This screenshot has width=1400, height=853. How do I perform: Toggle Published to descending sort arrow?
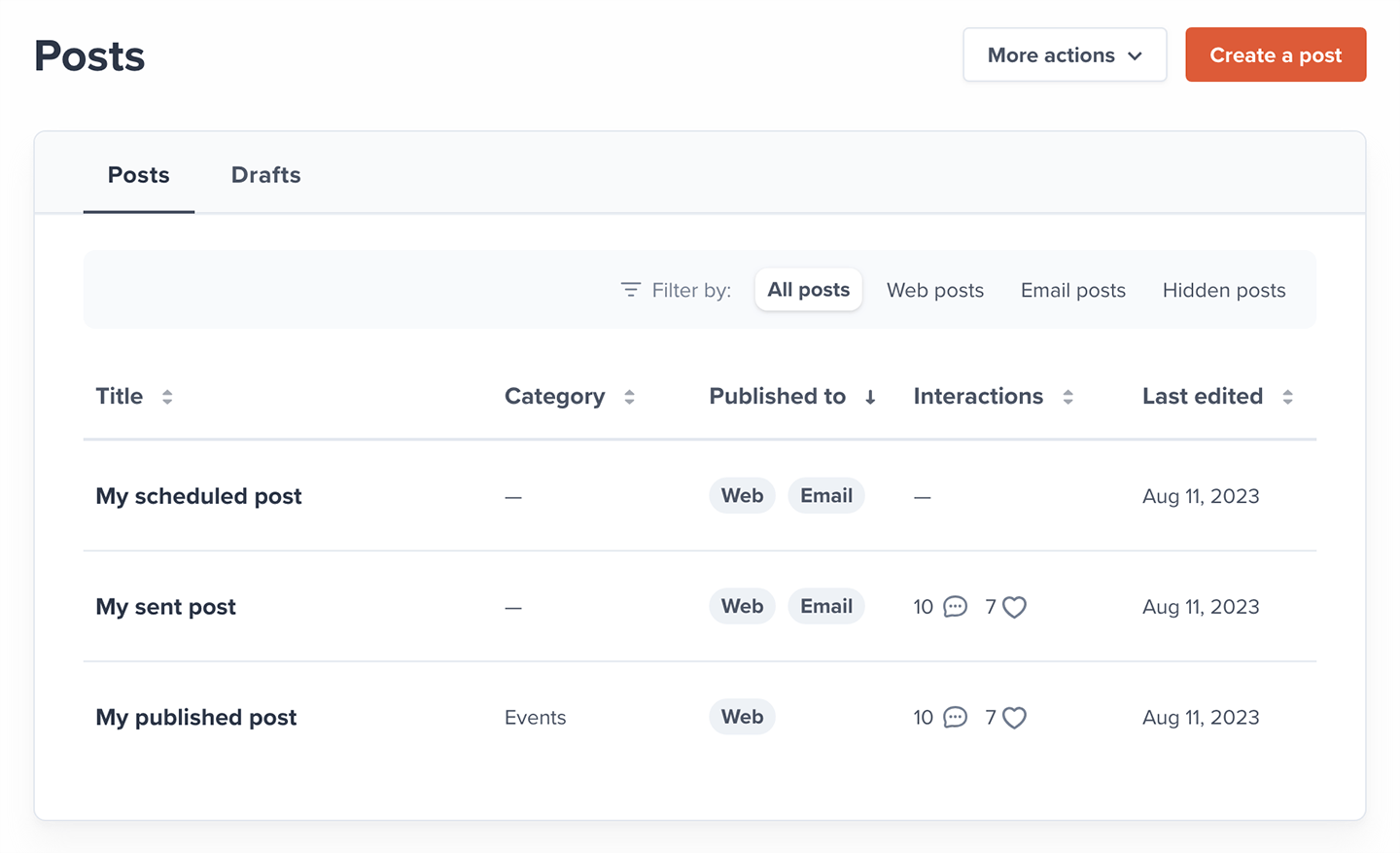870,397
